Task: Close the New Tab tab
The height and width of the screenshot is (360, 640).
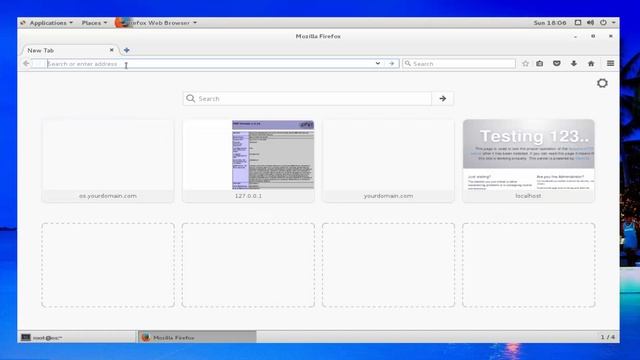Action: pos(111,50)
